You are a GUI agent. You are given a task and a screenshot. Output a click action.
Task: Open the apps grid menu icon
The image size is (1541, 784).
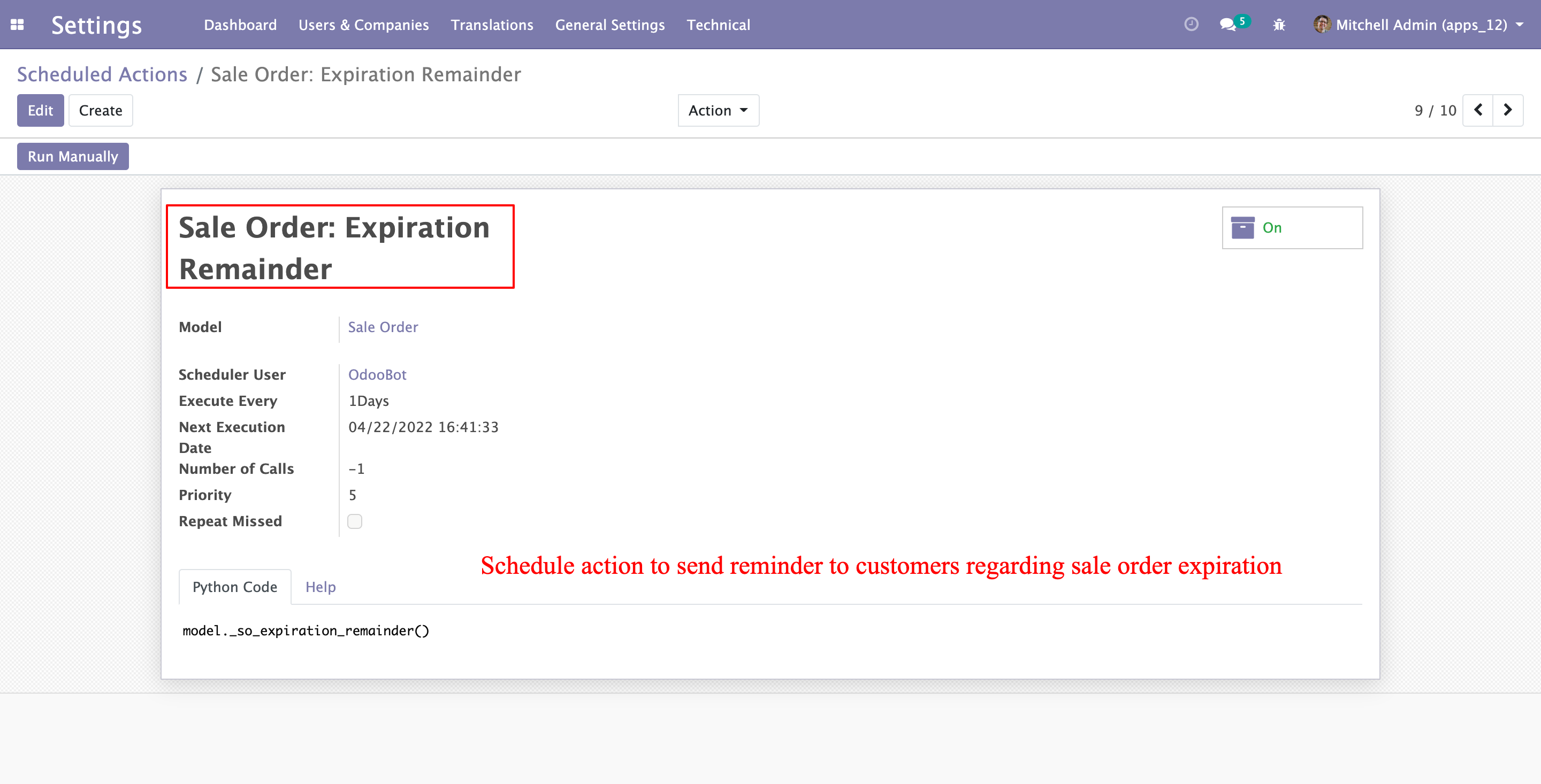click(17, 25)
